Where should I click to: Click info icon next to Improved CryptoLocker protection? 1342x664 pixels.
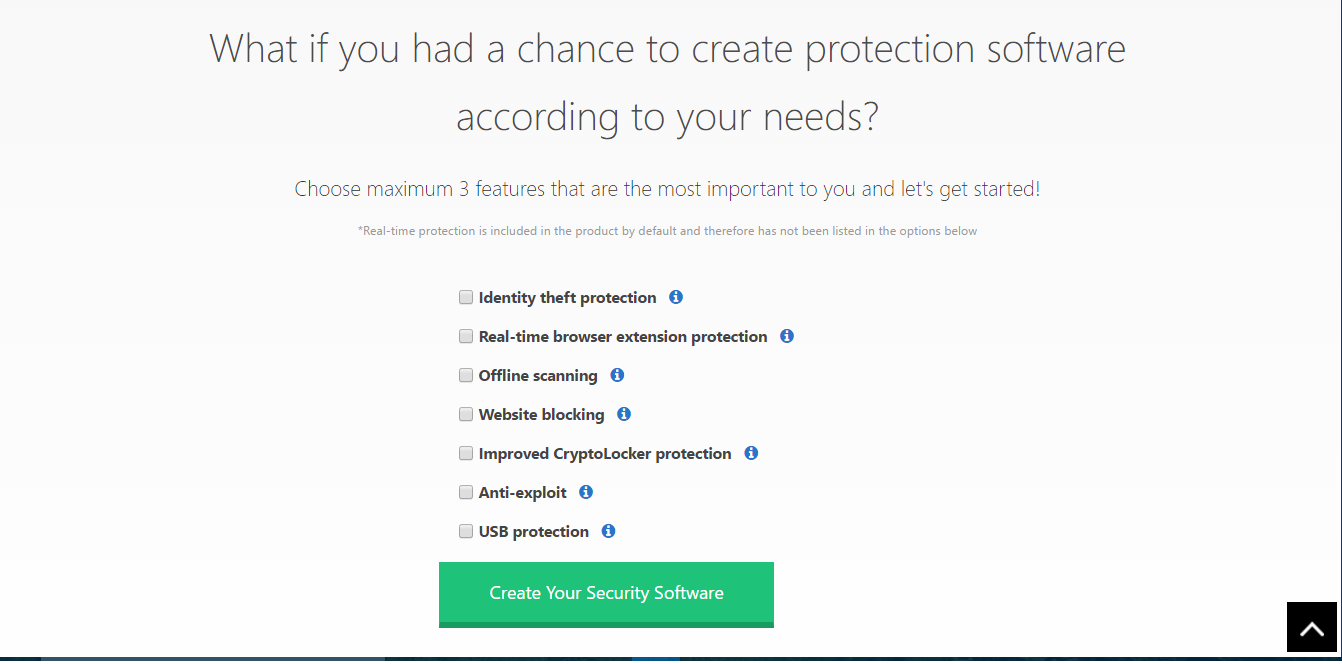(751, 453)
